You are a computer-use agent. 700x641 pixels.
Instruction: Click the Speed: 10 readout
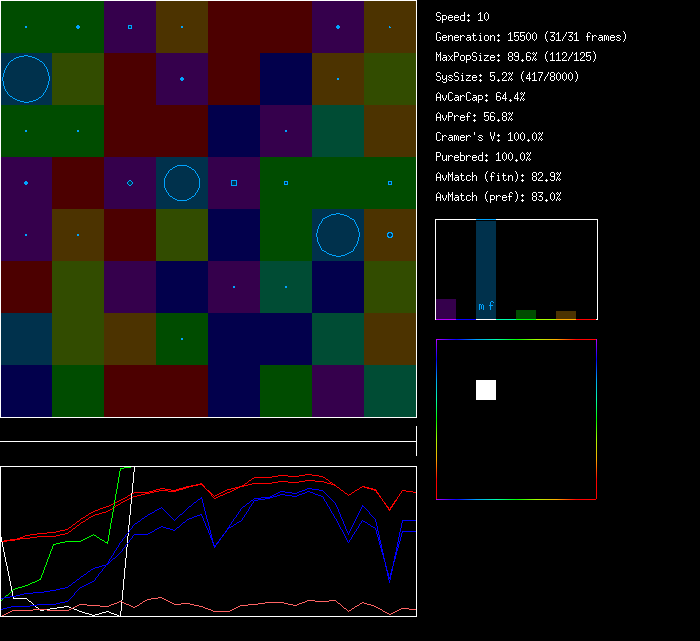click(x=463, y=17)
